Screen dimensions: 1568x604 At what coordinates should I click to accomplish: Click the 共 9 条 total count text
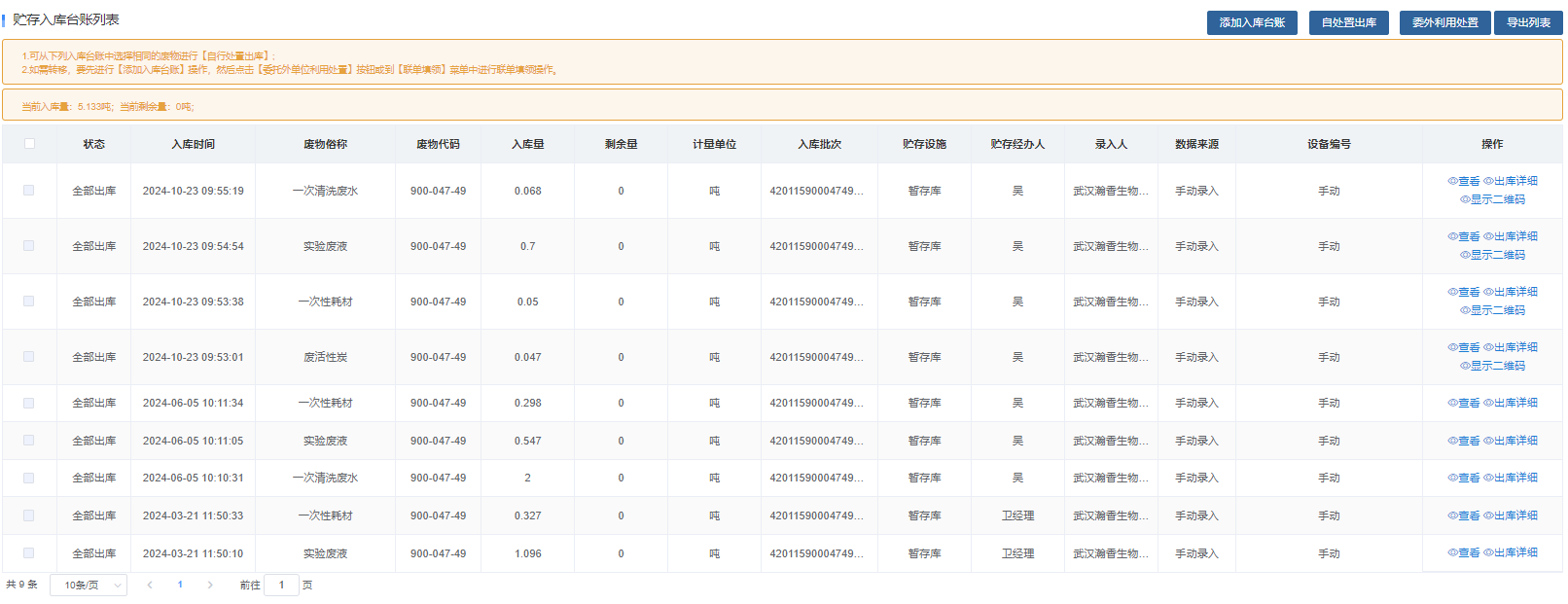(21, 585)
